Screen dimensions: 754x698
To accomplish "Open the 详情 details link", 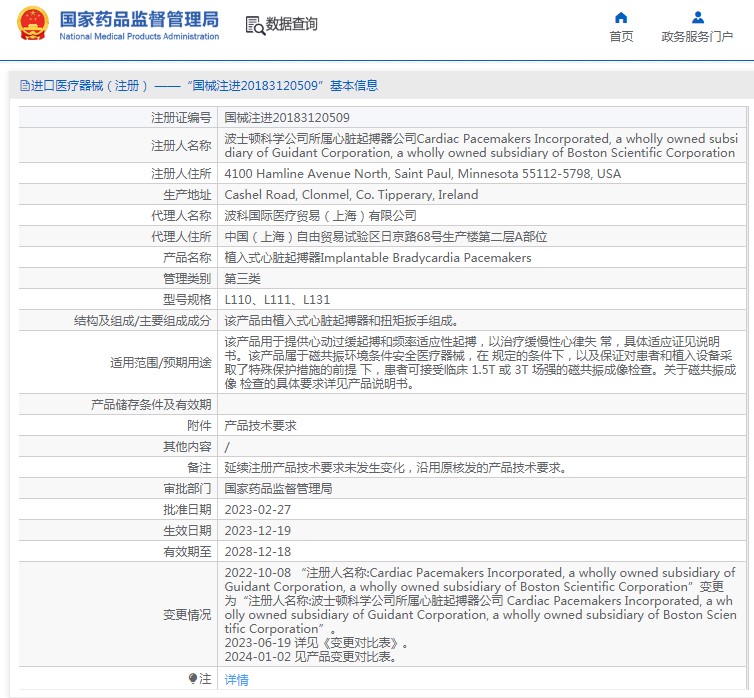I will pyautogui.click(x=237, y=680).
